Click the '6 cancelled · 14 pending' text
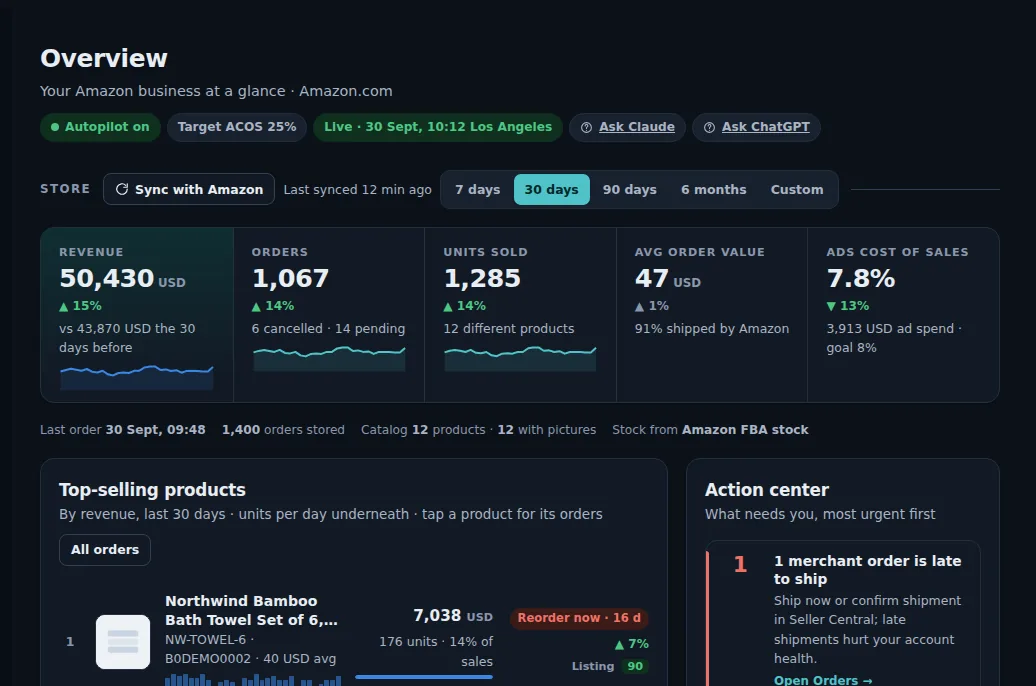This screenshot has width=1036, height=686. pos(328,328)
